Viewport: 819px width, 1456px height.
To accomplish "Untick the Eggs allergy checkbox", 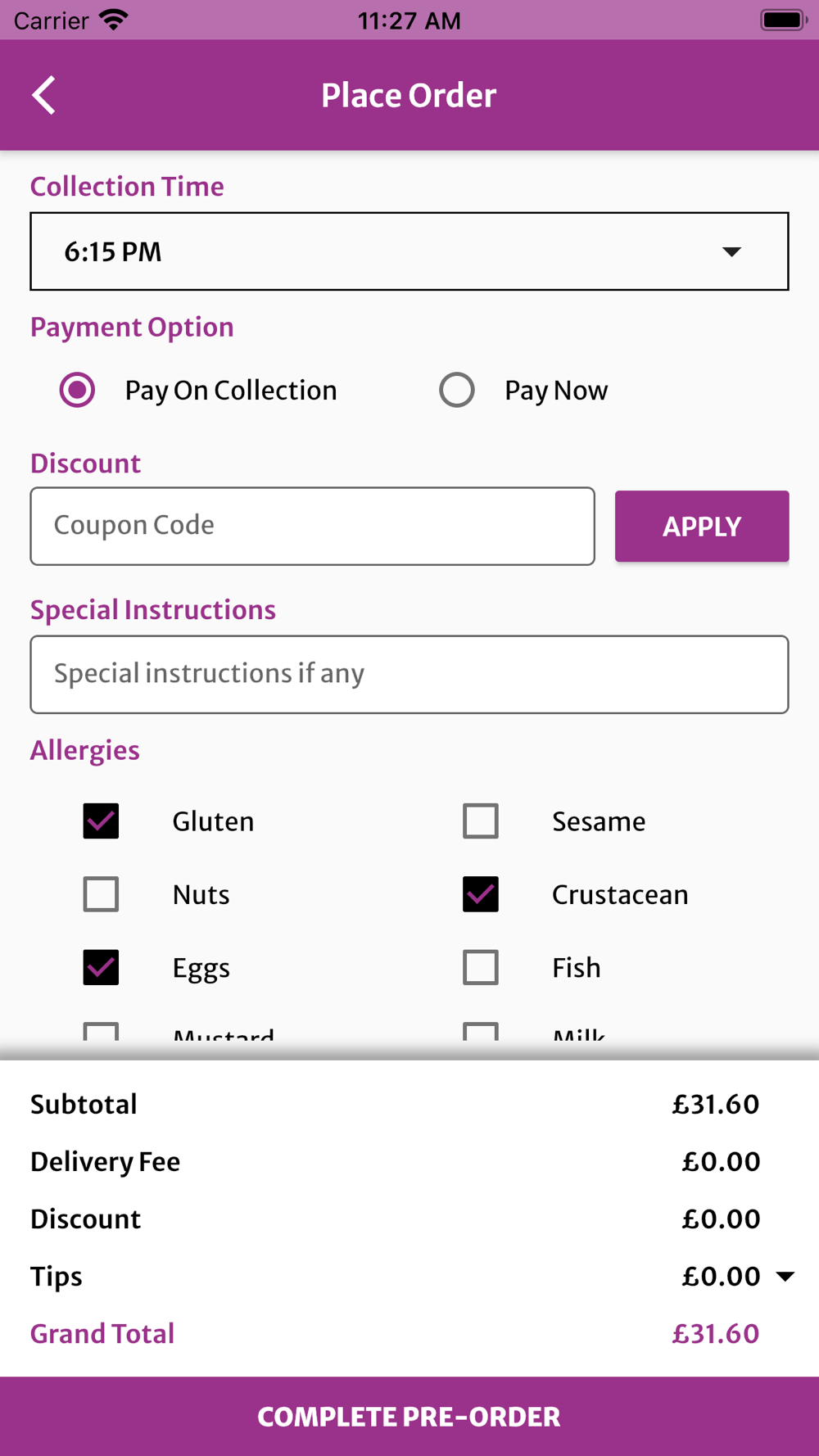I will point(101,967).
